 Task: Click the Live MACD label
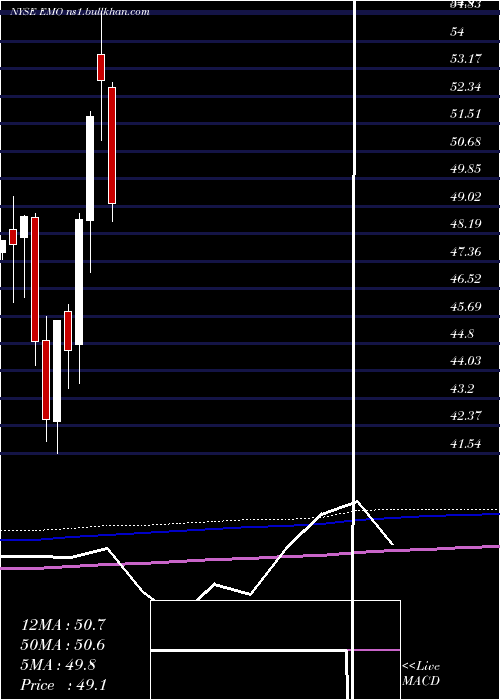[421, 673]
